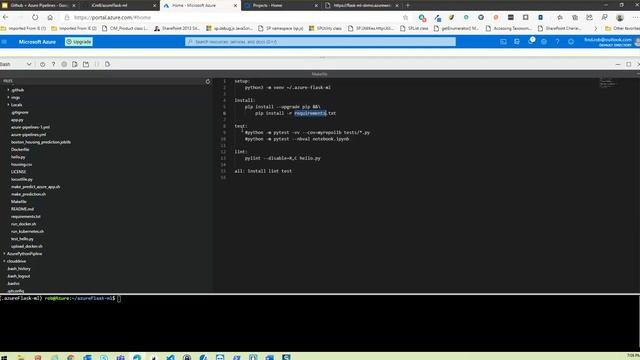Image resolution: width=640 pixels, height=360 pixels.
Task: Open the web preview icon in Cloud Shell toolbar
Action: [107, 64]
